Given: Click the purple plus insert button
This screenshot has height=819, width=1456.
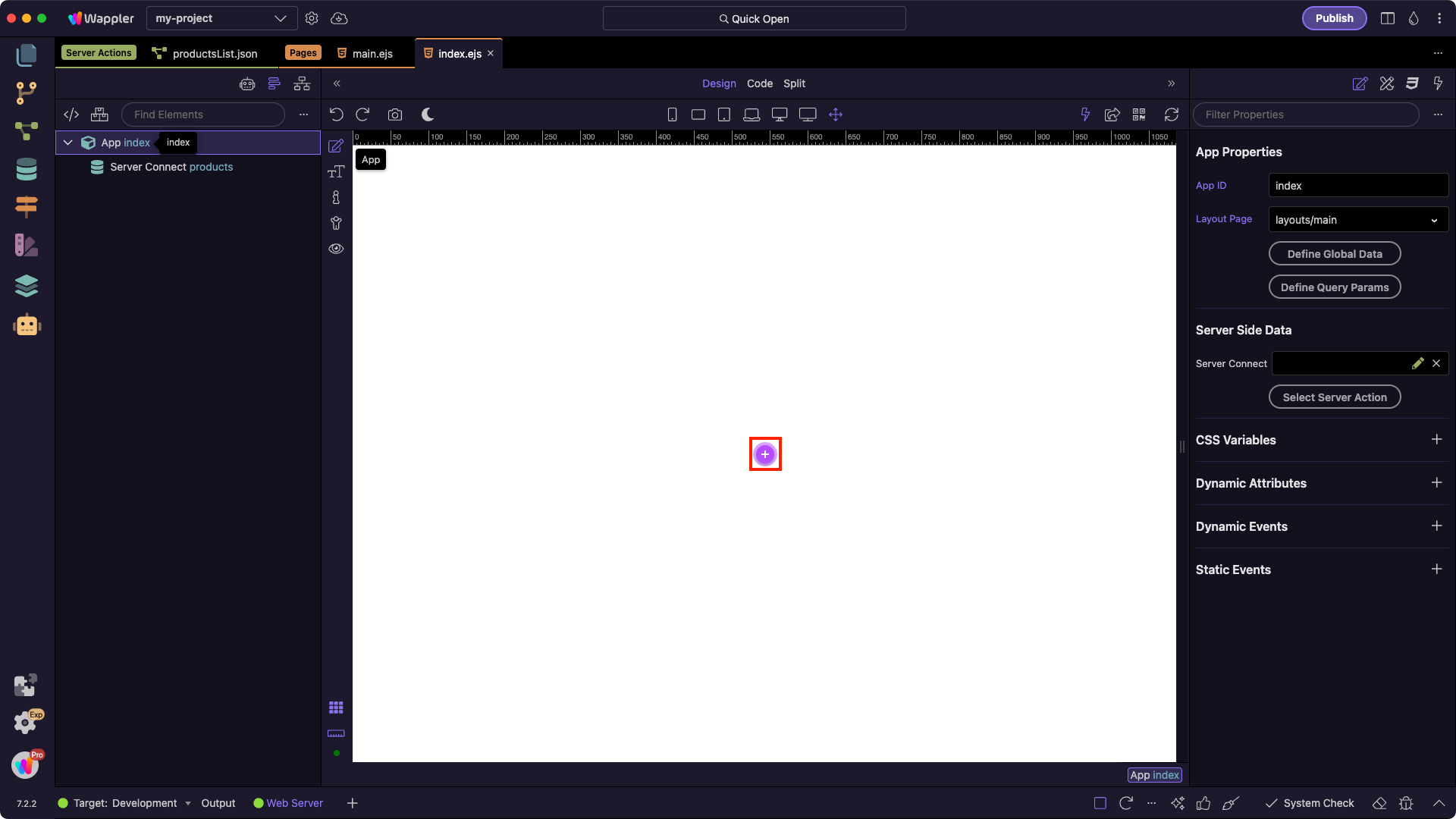Looking at the screenshot, I should [x=765, y=454].
